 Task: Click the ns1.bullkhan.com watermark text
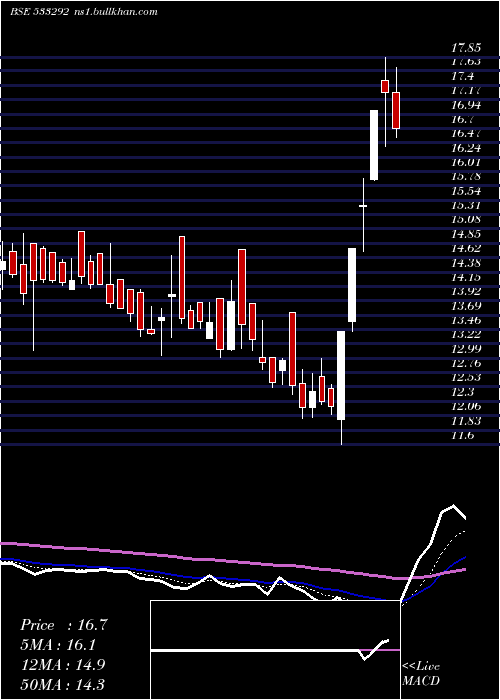point(116,12)
